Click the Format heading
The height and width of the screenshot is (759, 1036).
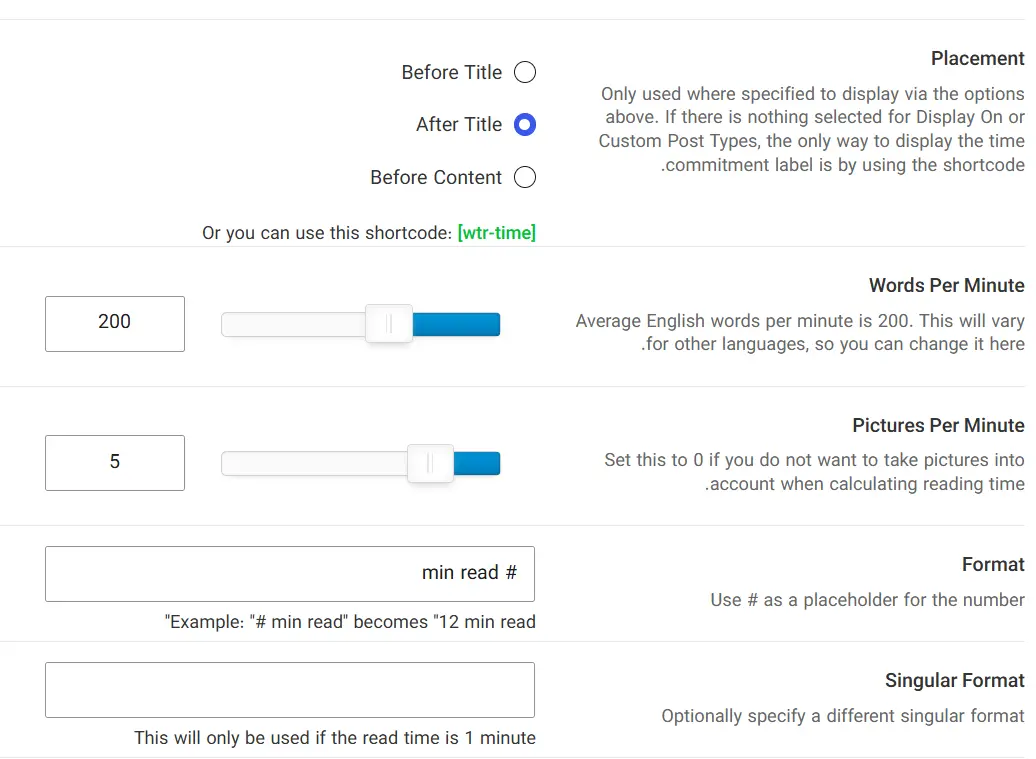[993, 564]
